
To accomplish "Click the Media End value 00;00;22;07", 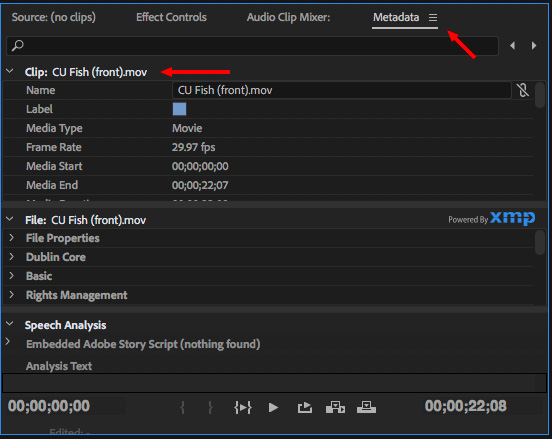I will (x=200, y=185).
